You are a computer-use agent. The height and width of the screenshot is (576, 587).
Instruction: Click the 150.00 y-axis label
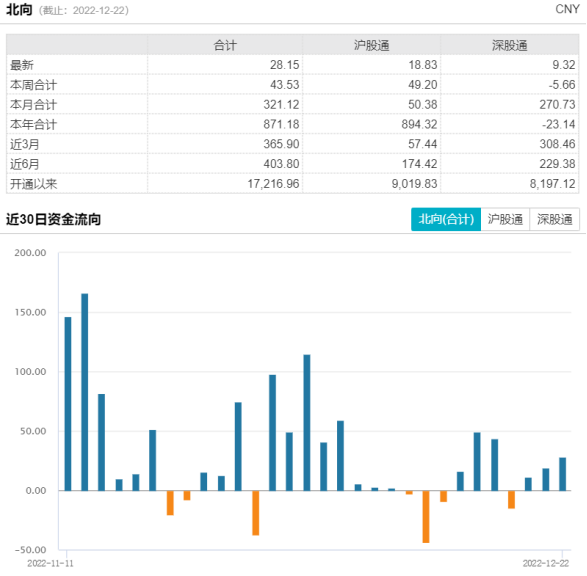(x=30, y=312)
